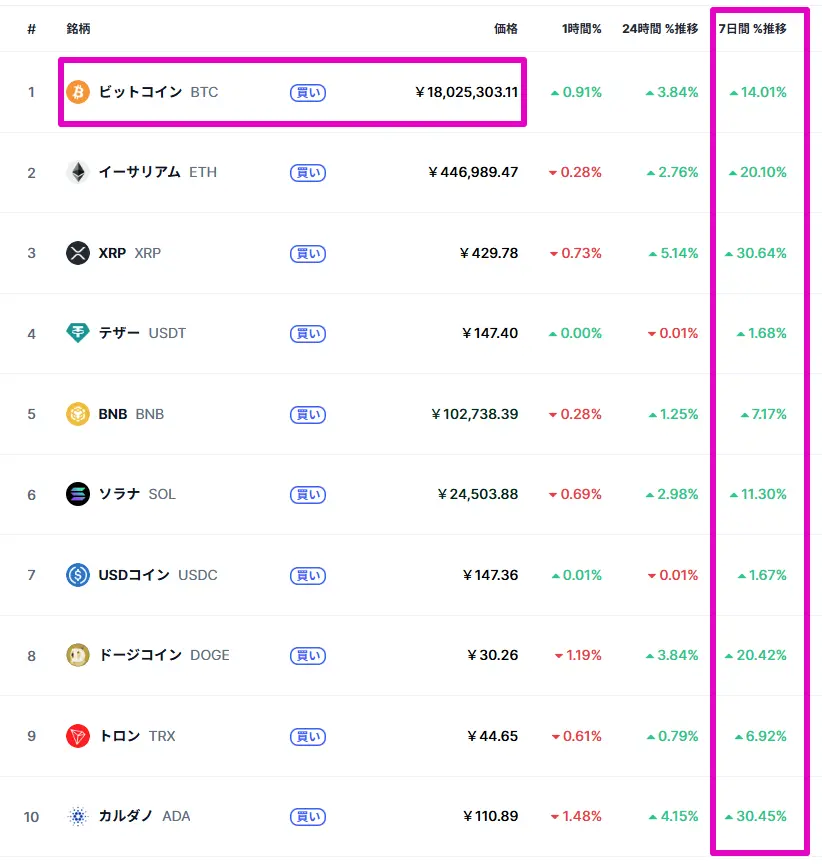
Task: Sort by the # rank column header
Action: (31, 29)
